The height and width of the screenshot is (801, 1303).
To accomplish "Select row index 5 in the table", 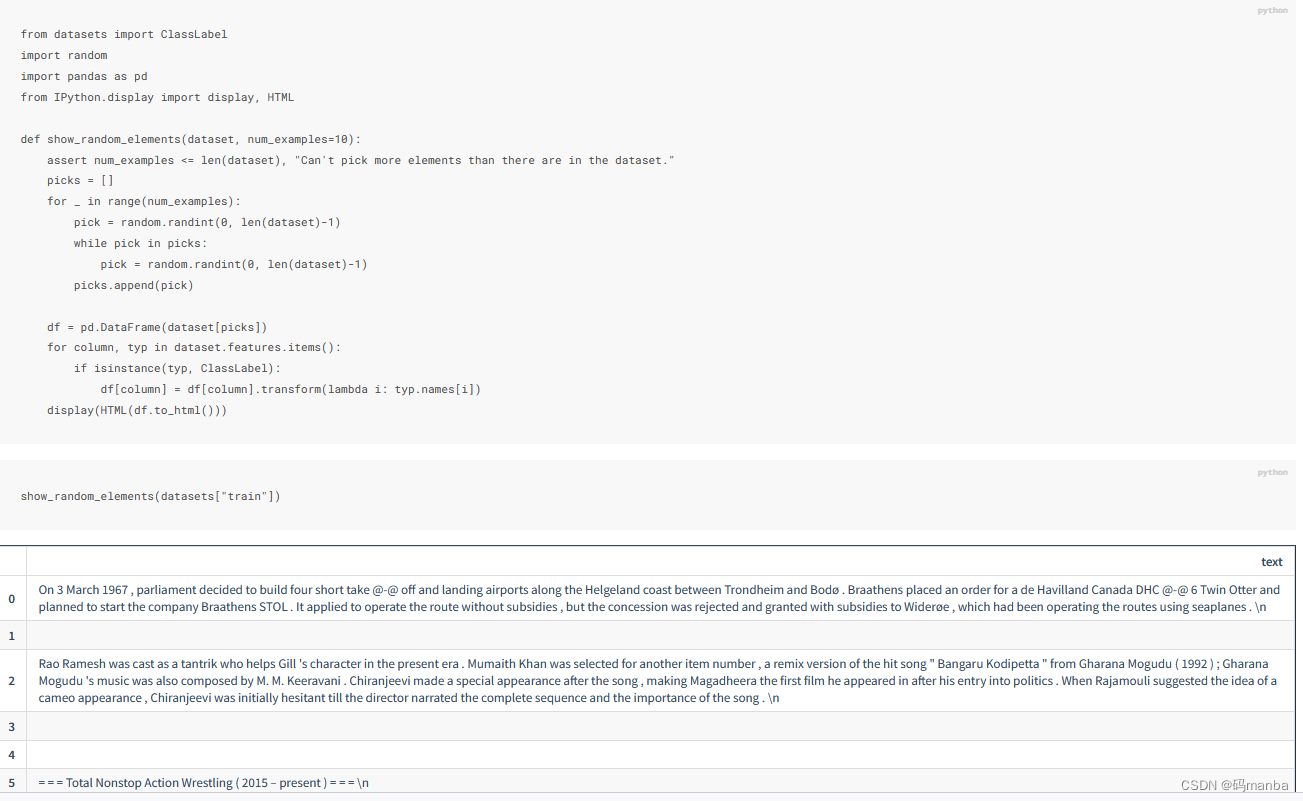I will [x=12, y=783].
